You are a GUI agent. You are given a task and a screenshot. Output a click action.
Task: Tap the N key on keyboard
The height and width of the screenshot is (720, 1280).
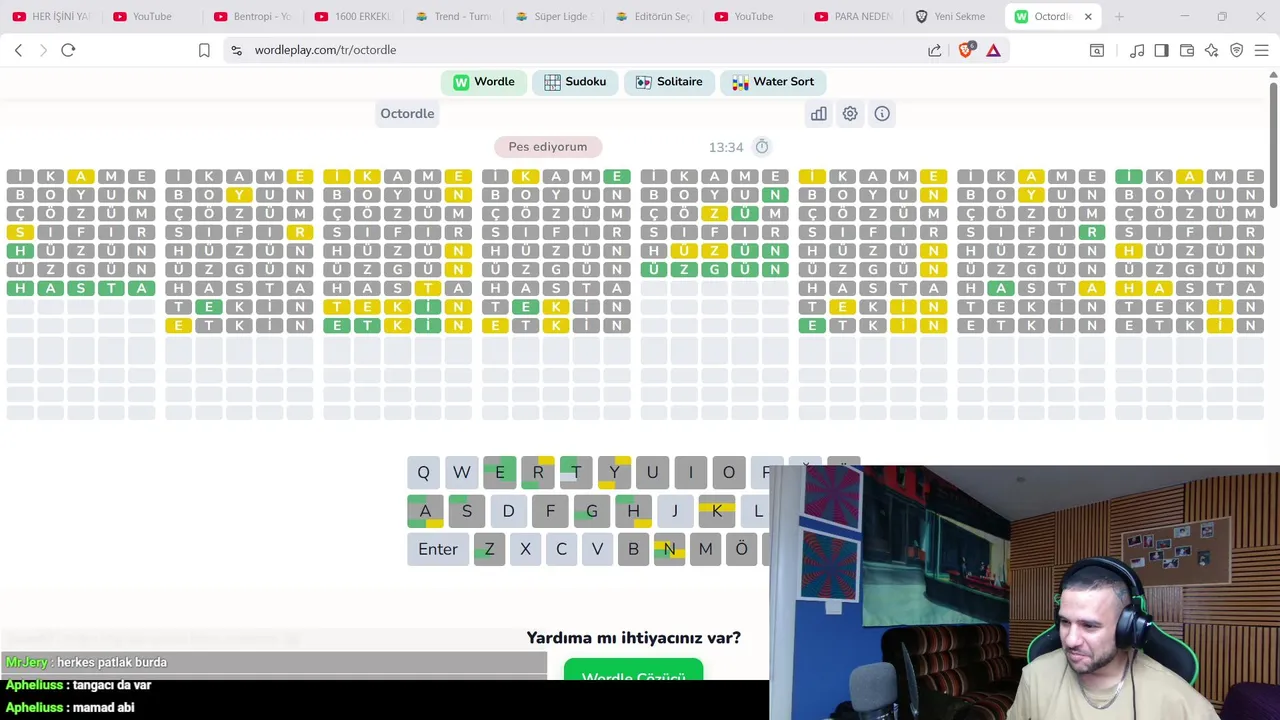[669, 549]
